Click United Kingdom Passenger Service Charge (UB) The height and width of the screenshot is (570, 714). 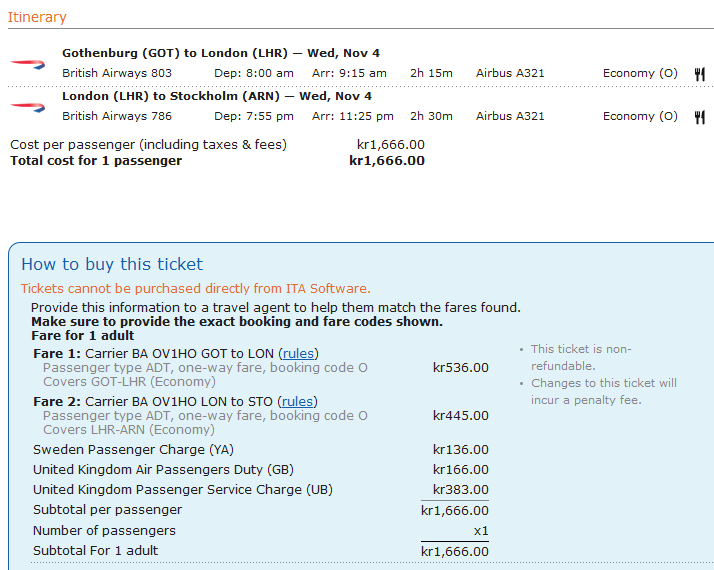tap(182, 490)
